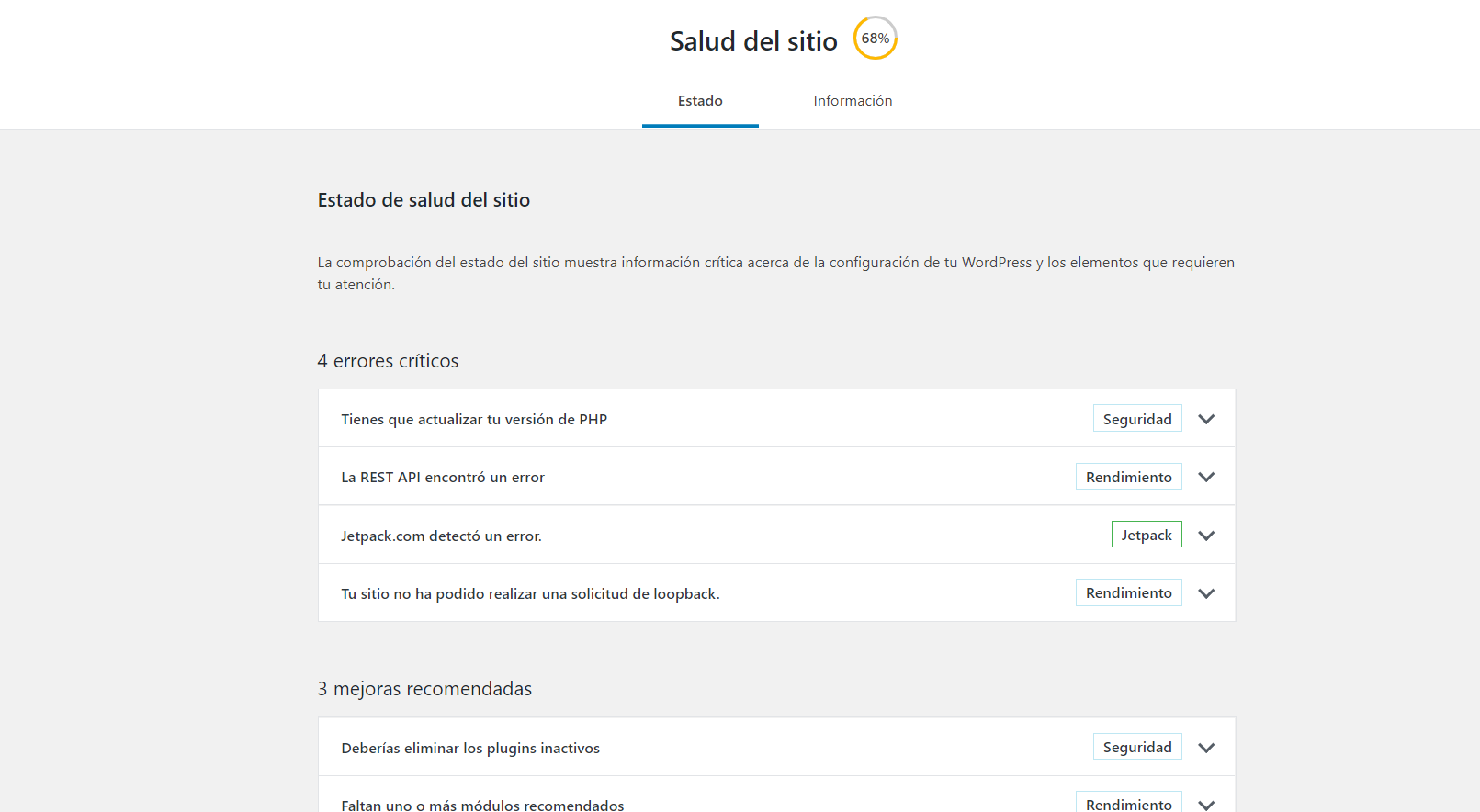The height and width of the screenshot is (812, 1480).
Task: Open 'Tienes que actualizar tu versión de PHP'
Action: pyautogui.click(x=474, y=420)
